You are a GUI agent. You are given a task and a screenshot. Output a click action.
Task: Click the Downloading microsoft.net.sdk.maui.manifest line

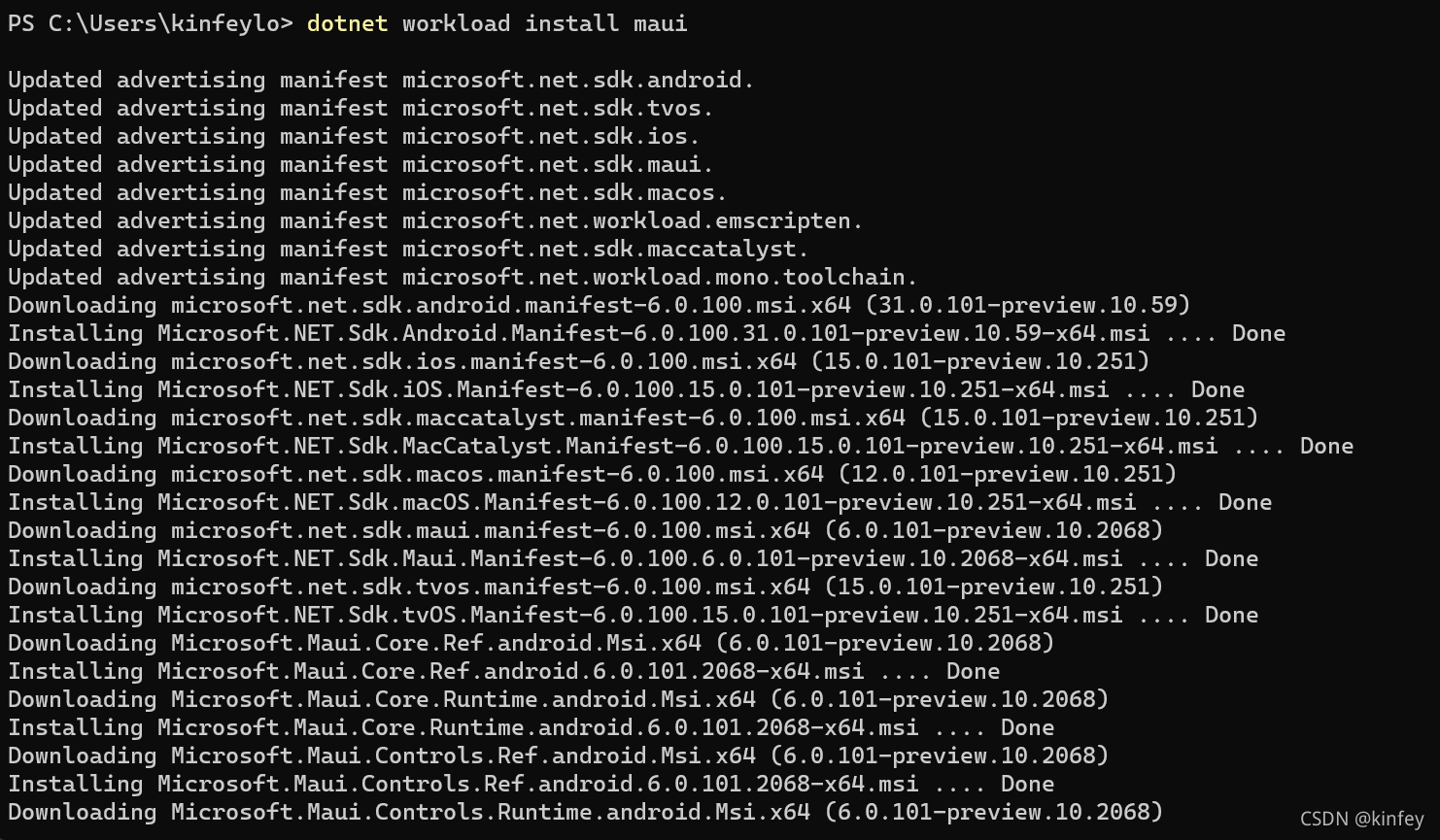point(585,530)
